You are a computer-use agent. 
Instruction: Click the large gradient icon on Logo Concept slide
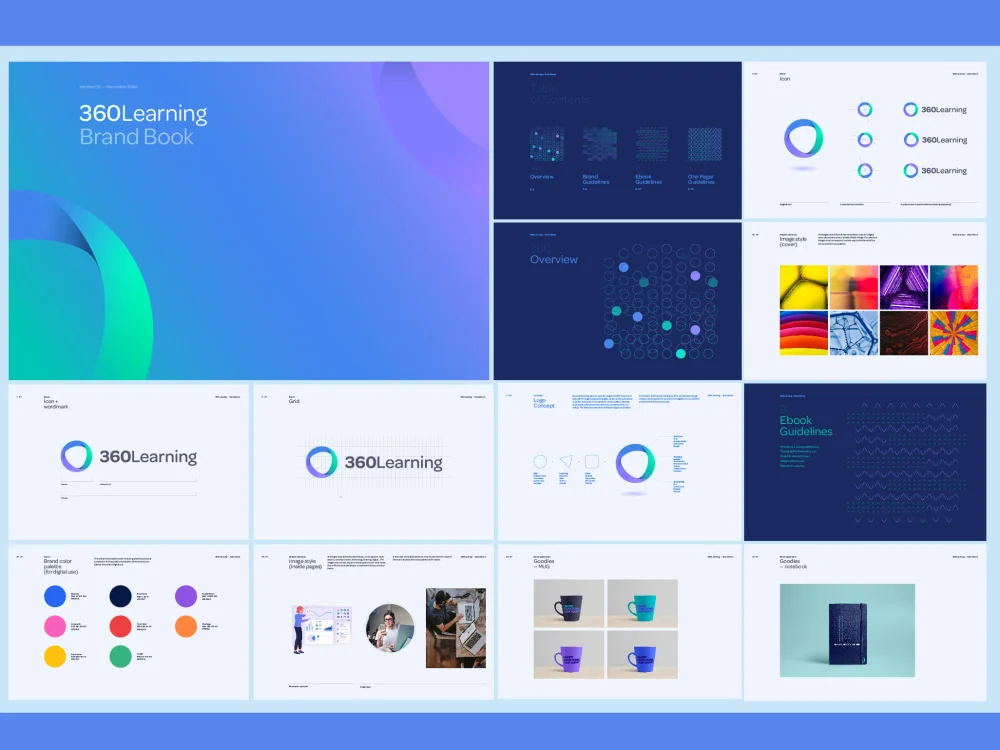[635, 463]
